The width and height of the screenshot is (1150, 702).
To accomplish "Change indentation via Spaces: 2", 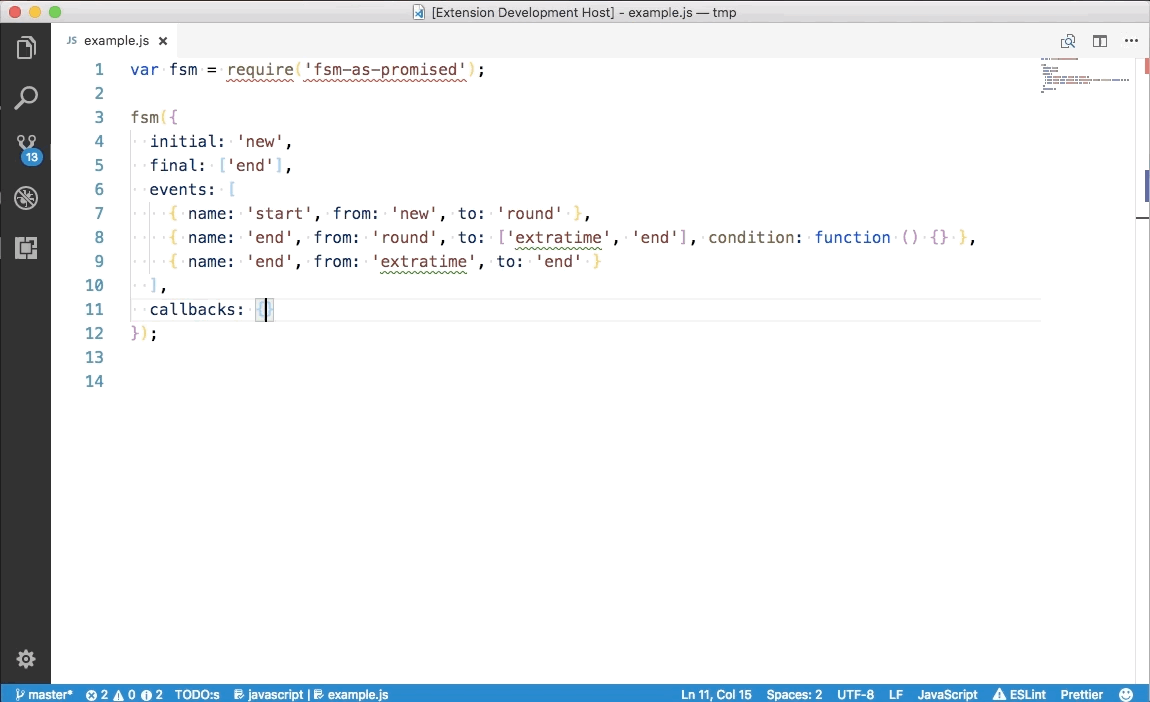I will 794,694.
